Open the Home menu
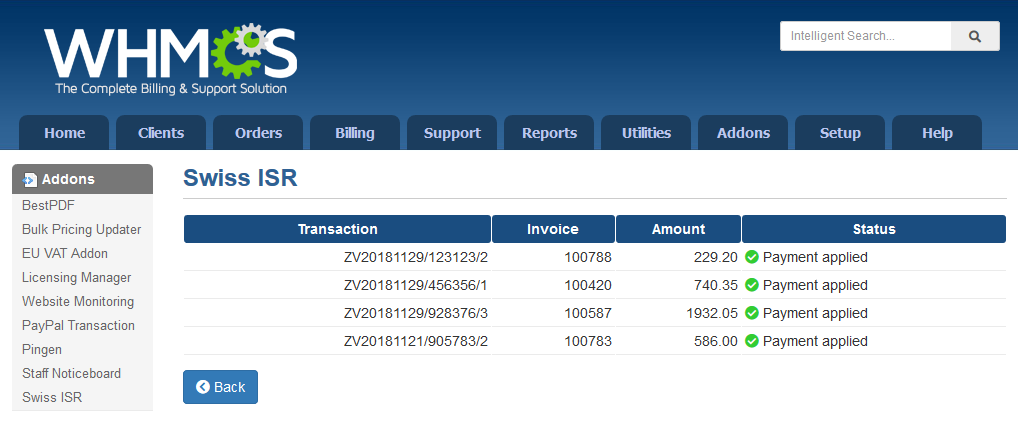This screenshot has width=1018, height=430. [x=64, y=133]
